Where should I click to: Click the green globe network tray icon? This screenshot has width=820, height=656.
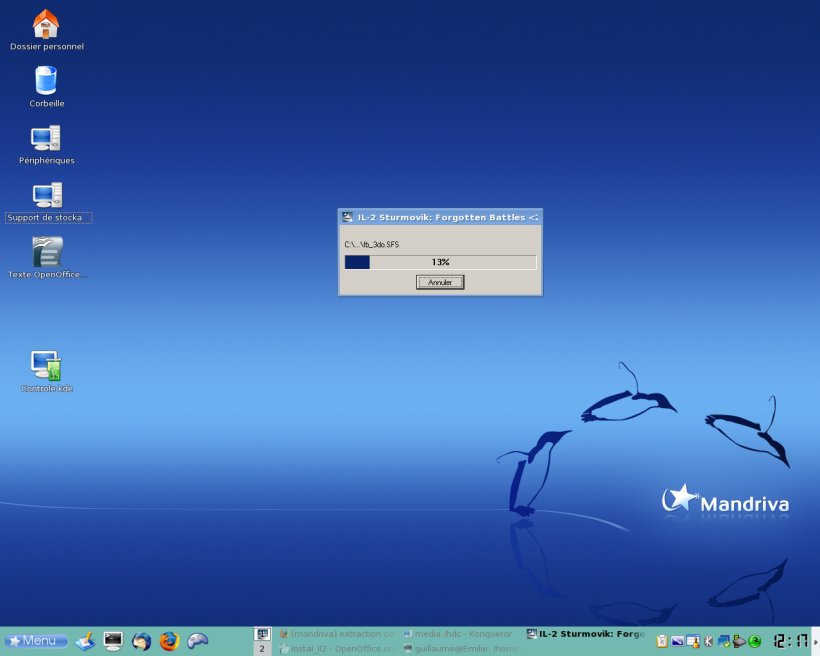pos(755,641)
